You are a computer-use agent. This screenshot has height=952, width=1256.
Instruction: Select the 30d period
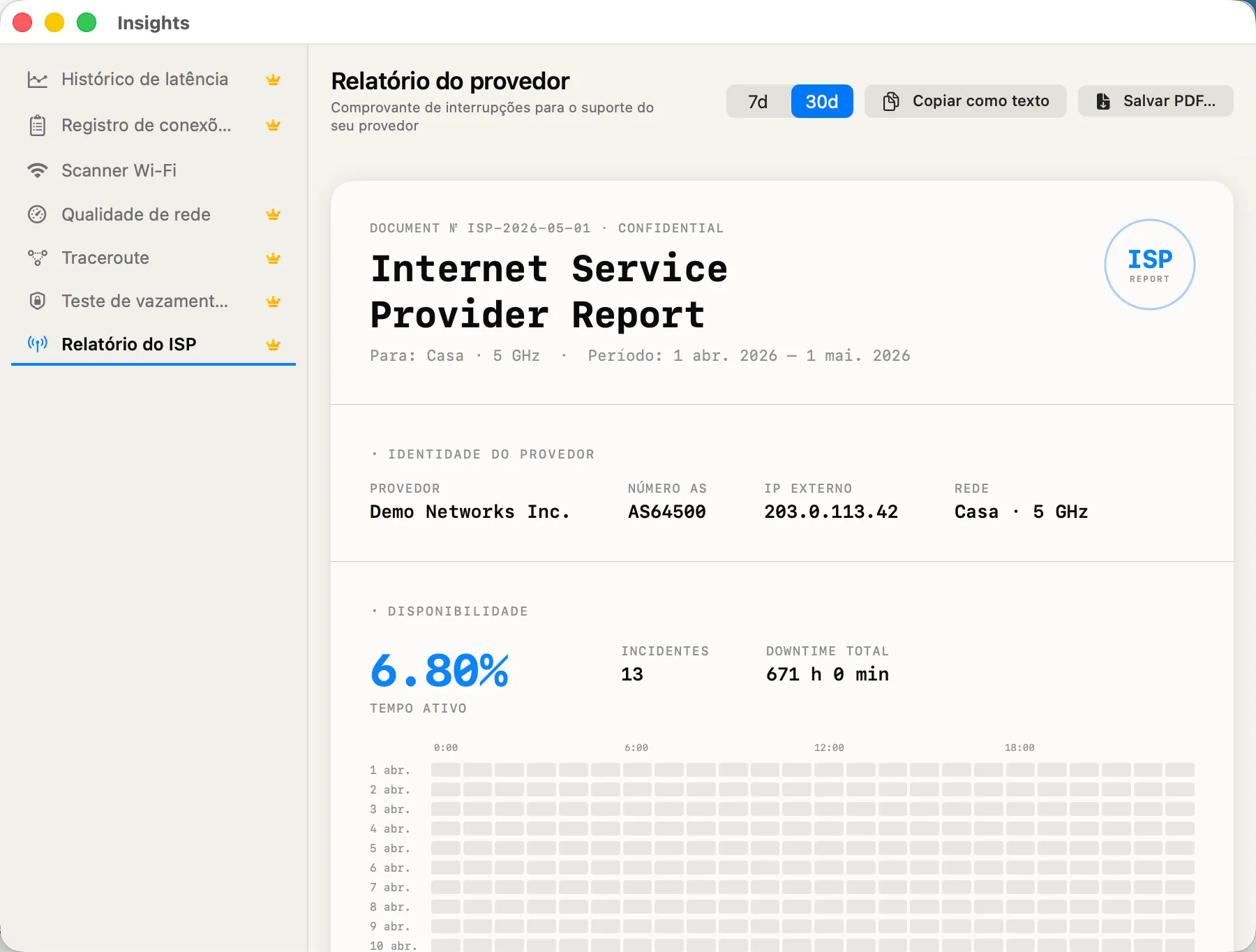point(822,101)
